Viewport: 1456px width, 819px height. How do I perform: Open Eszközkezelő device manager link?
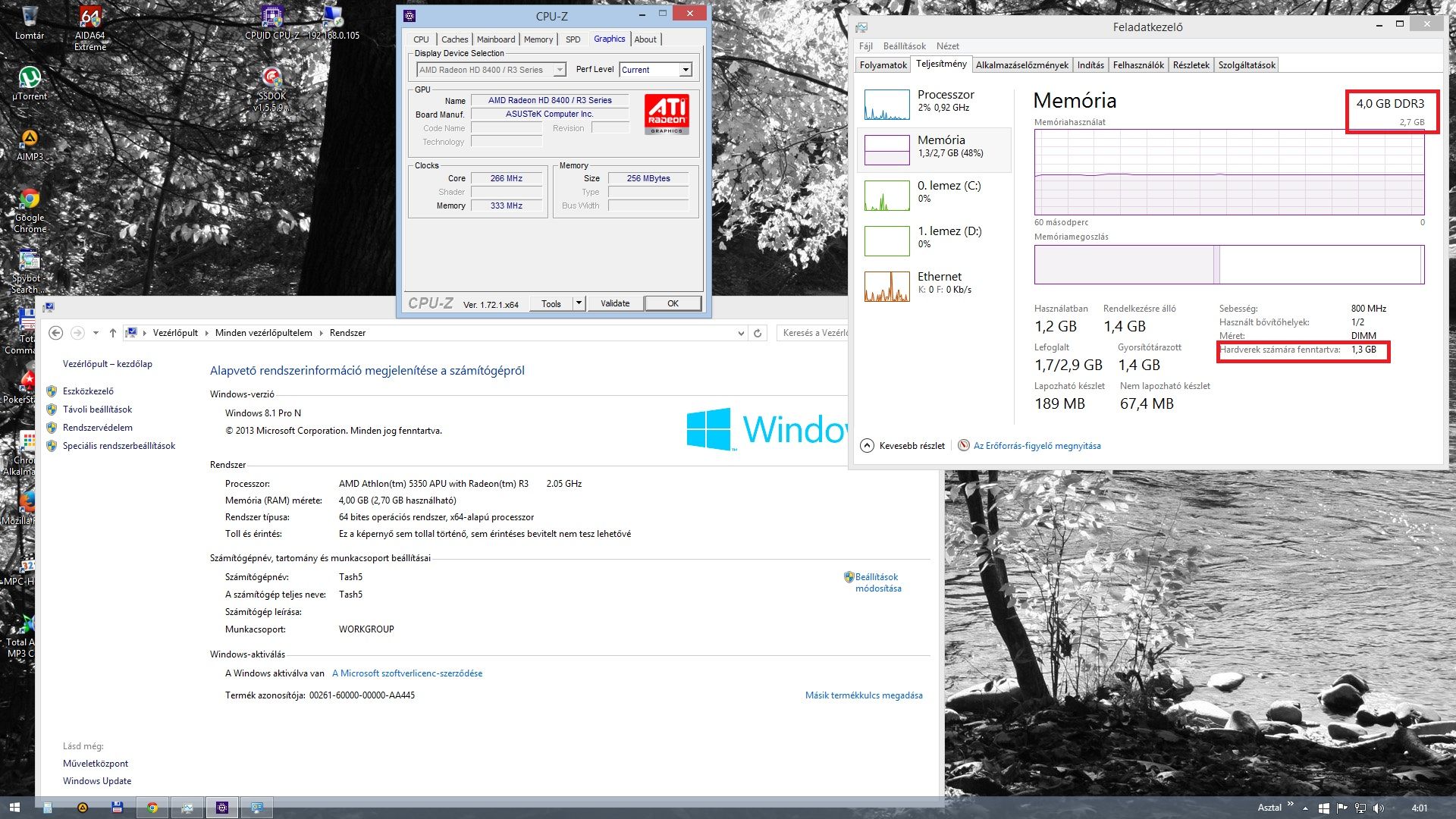pyautogui.click(x=88, y=391)
